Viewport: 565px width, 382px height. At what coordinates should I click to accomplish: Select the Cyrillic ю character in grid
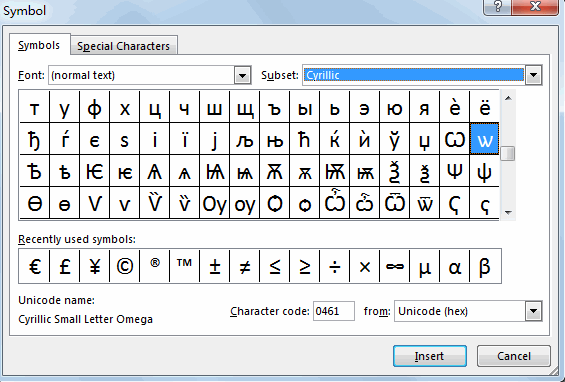pyautogui.click(x=395, y=107)
